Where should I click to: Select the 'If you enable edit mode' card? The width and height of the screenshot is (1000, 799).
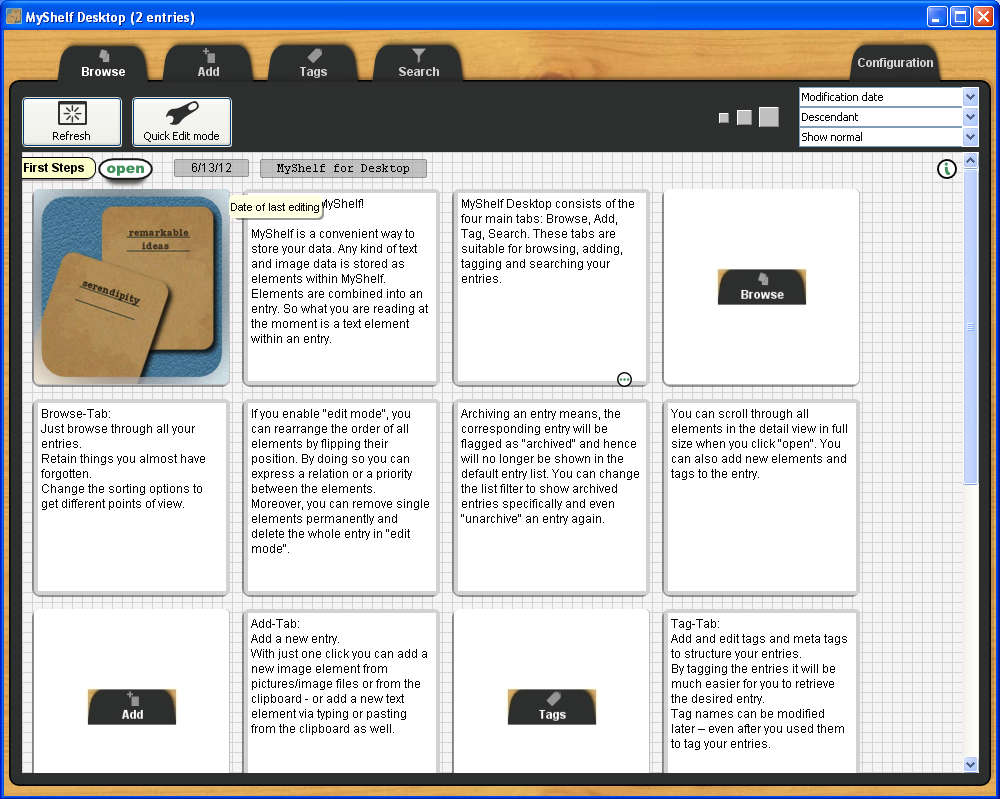coord(341,497)
